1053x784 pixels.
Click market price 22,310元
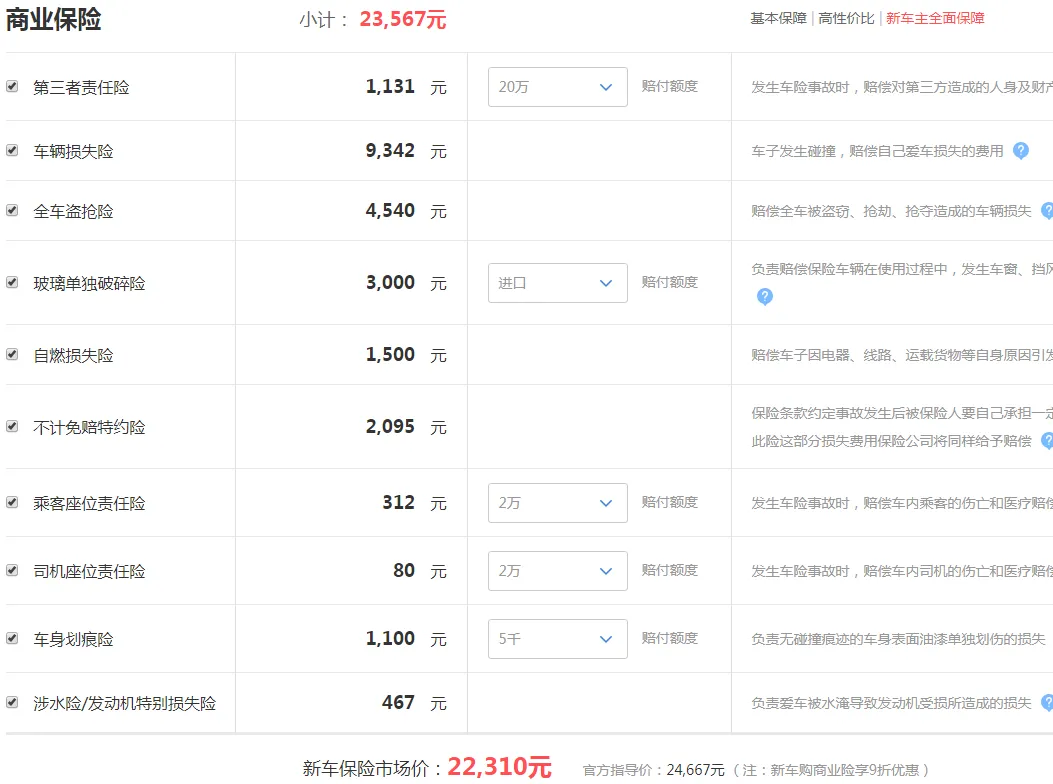coord(500,767)
